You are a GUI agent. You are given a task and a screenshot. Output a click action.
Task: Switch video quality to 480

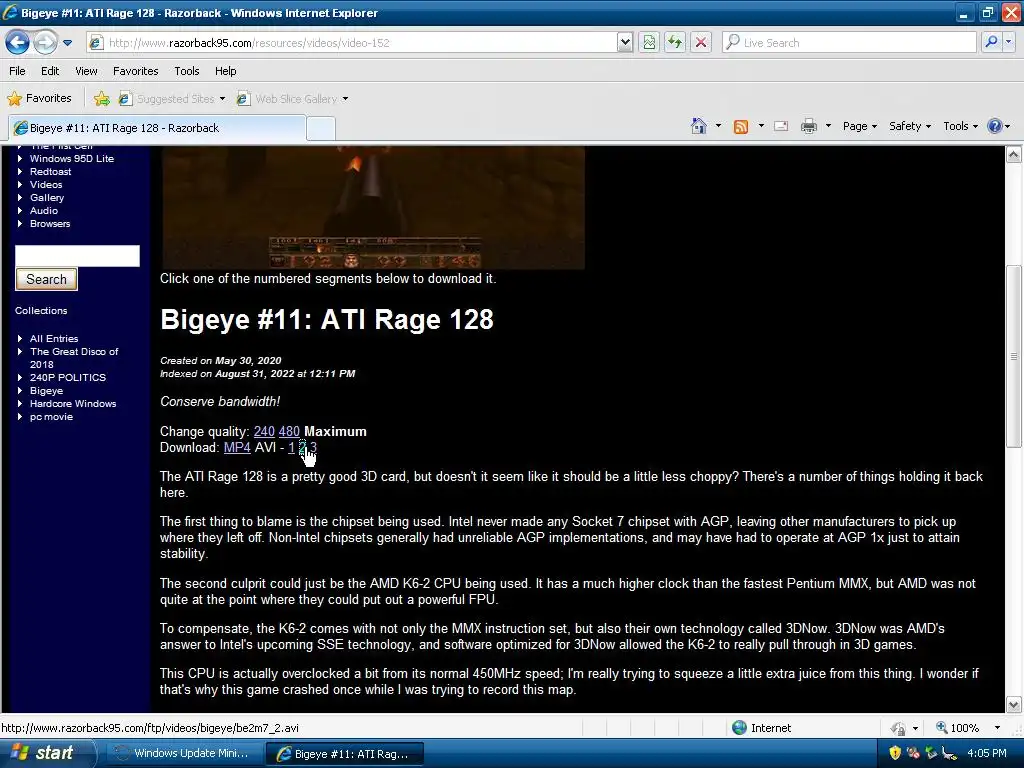click(289, 432)
